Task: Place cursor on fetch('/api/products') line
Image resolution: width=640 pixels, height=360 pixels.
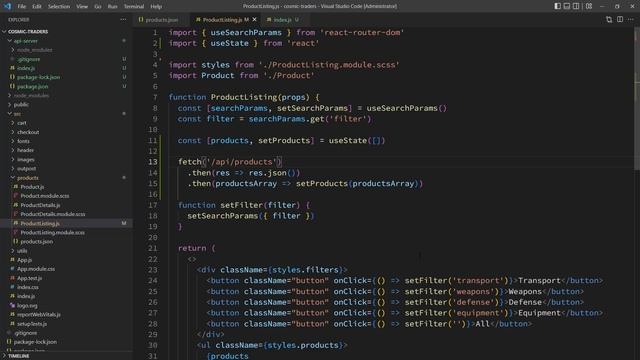Action: coord(230,162)
